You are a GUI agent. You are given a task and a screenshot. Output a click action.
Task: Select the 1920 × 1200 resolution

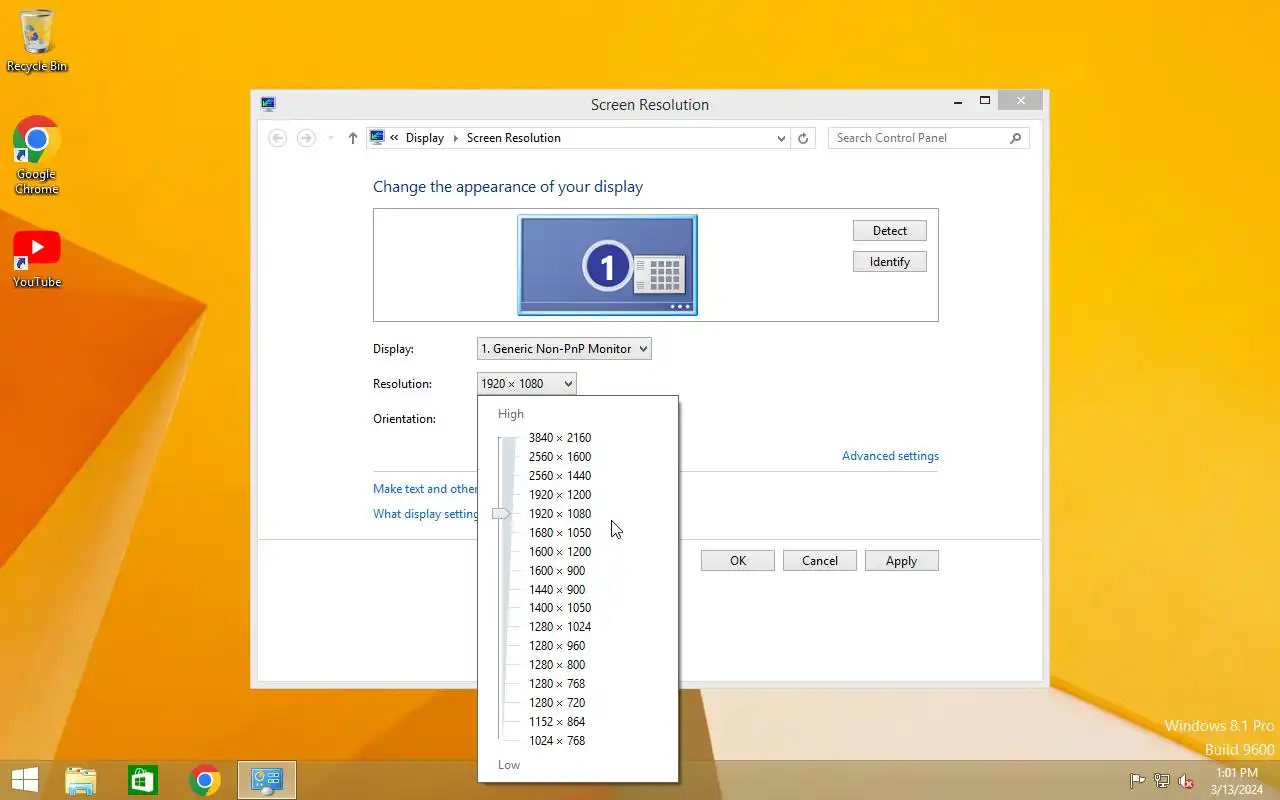560,495
